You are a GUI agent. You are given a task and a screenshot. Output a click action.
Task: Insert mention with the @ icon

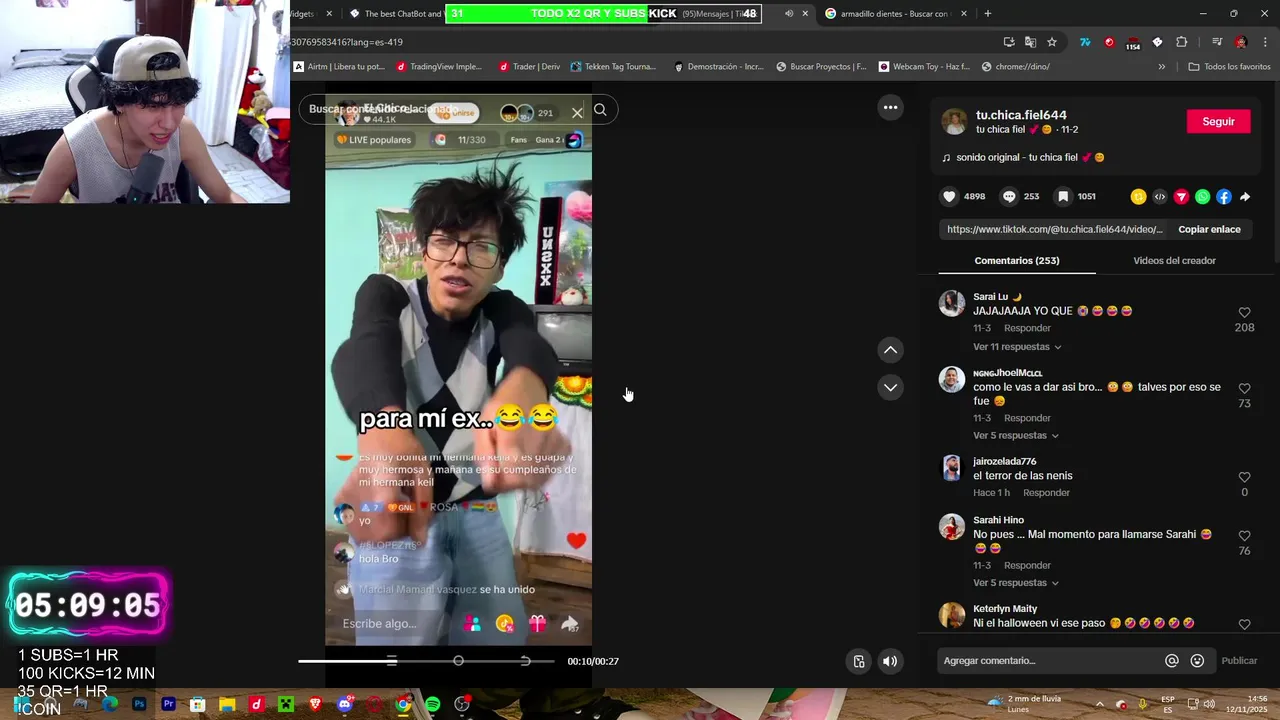[x=1172, y=661]
